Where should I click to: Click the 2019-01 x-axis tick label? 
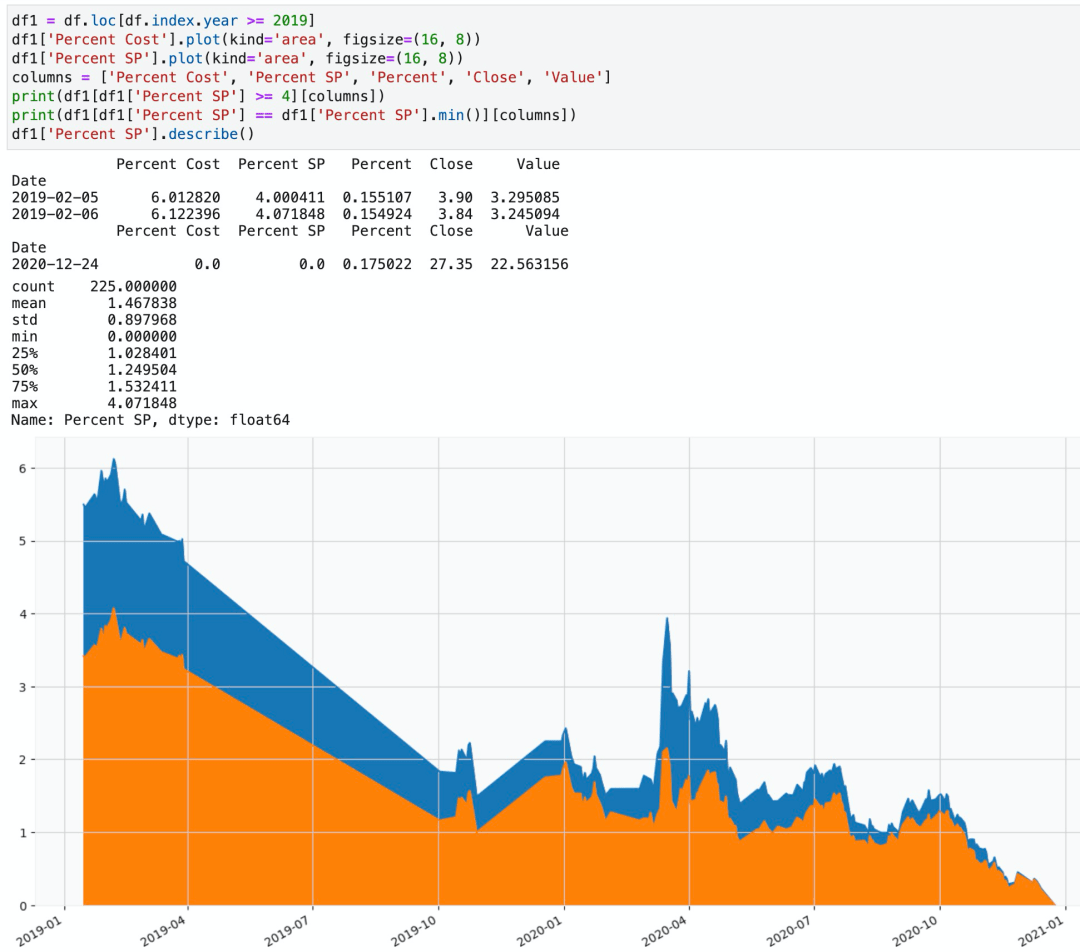(39, 926)
